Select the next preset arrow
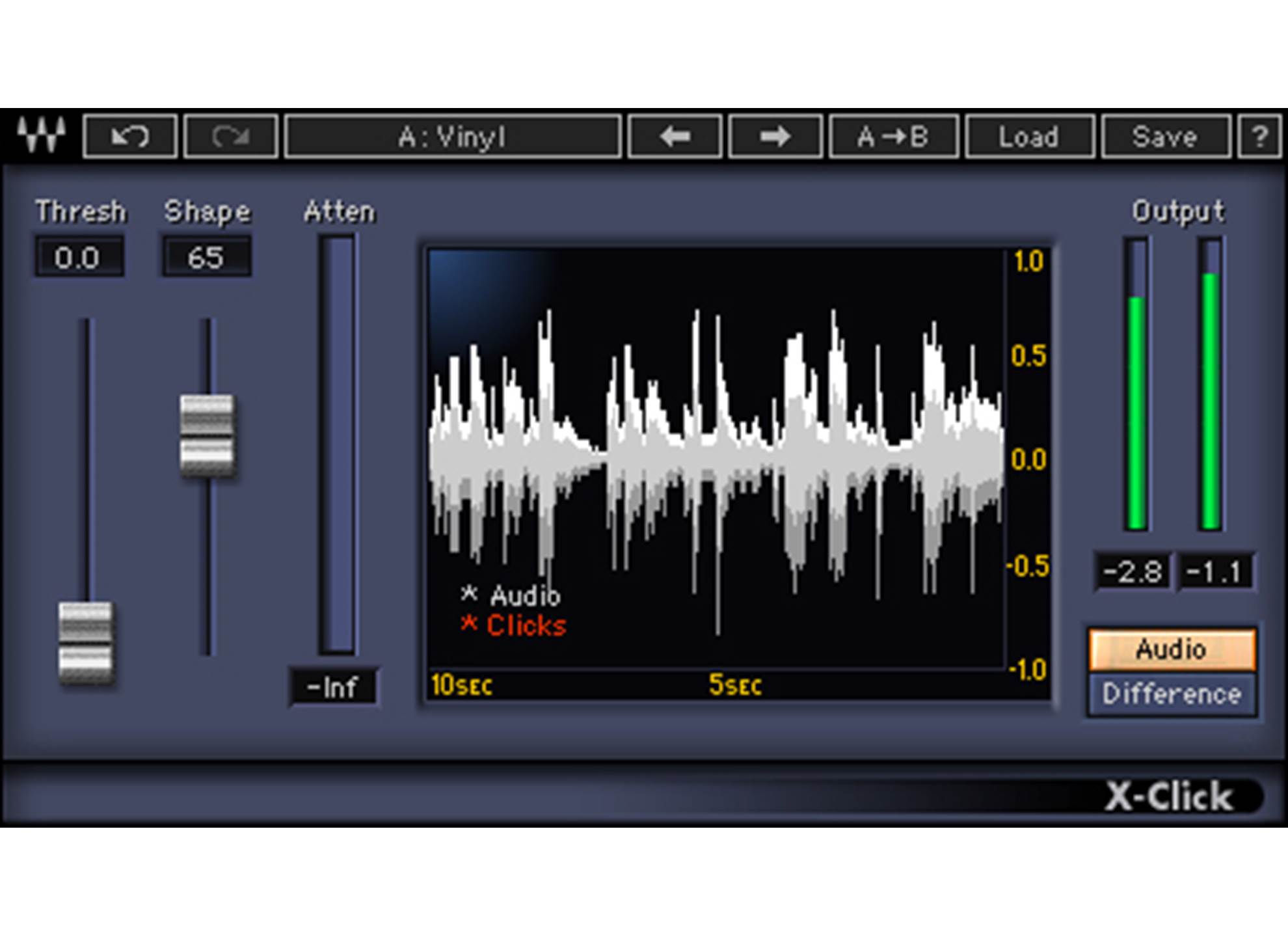The image size is (1288, 937). (774, 135)
